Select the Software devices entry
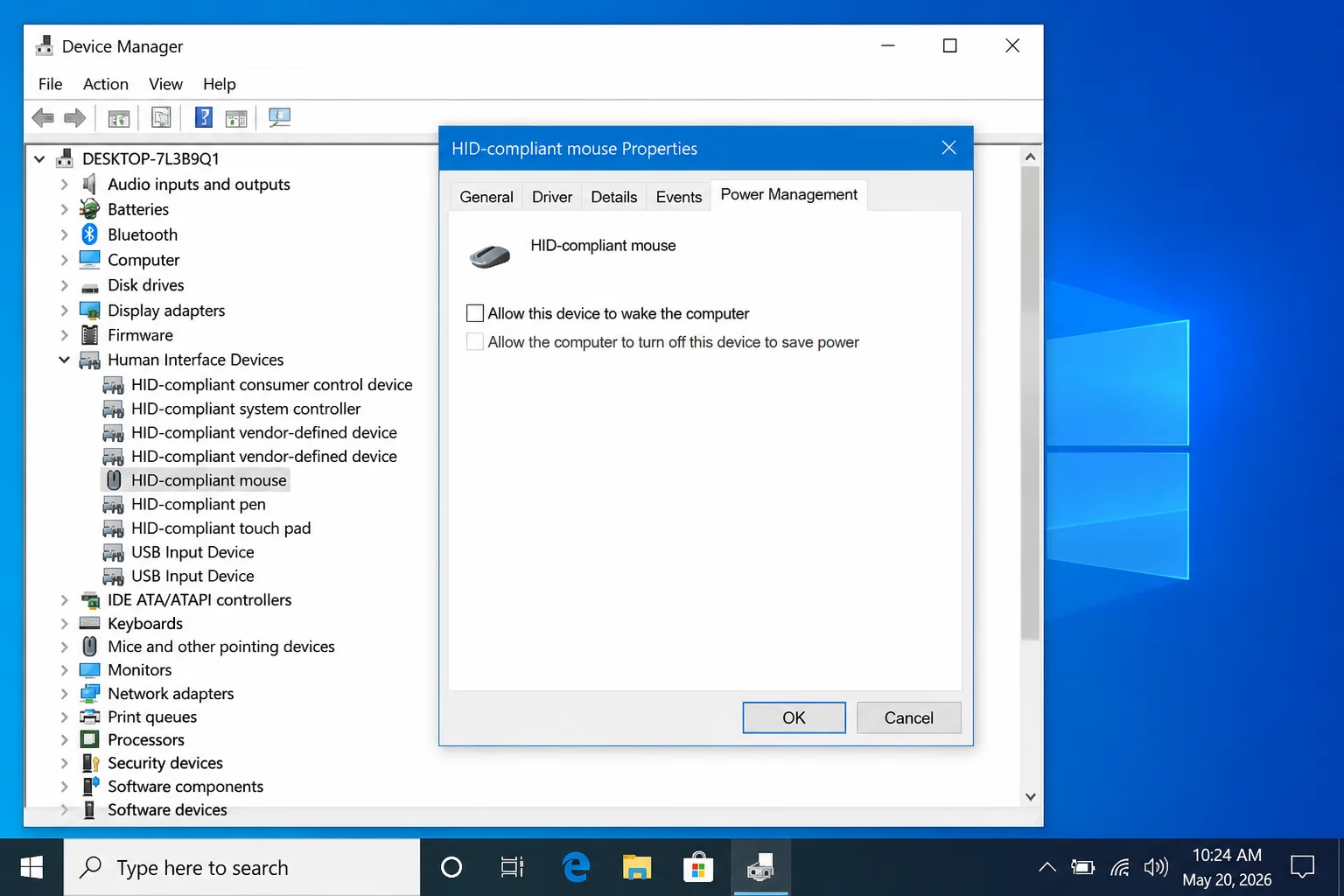 [x=167, y=809]
